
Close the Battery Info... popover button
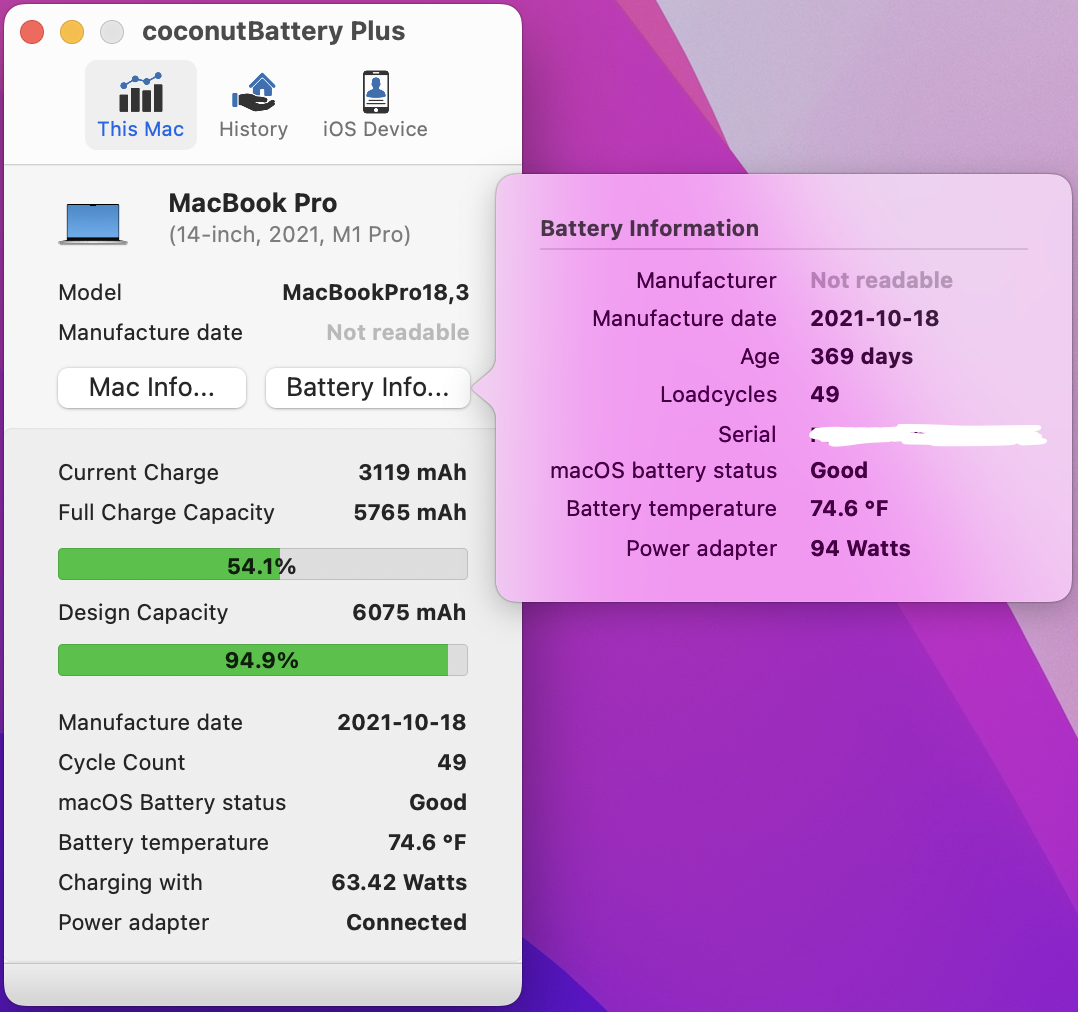368,388
